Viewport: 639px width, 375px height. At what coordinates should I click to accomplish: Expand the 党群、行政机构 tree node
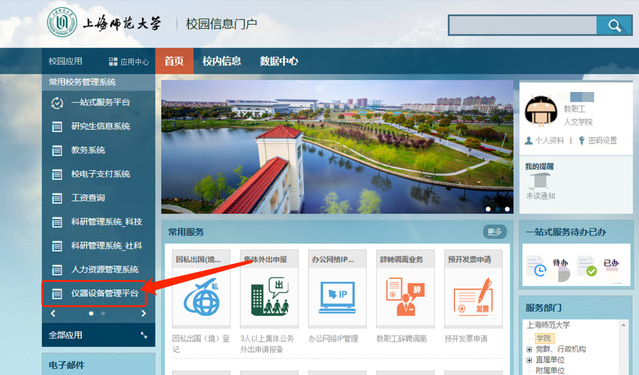(529, 349)
